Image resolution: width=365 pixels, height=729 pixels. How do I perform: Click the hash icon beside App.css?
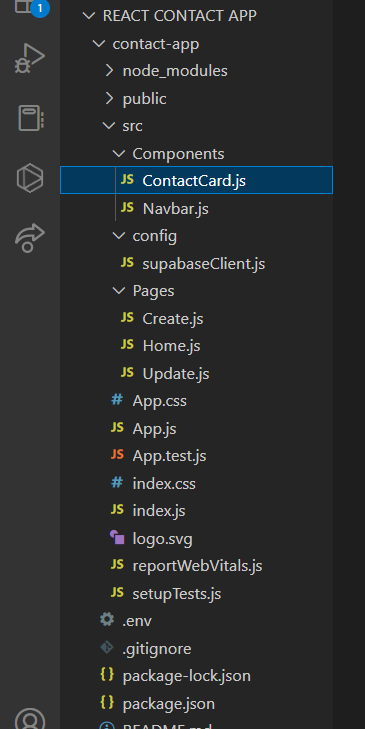pos(117,400)
